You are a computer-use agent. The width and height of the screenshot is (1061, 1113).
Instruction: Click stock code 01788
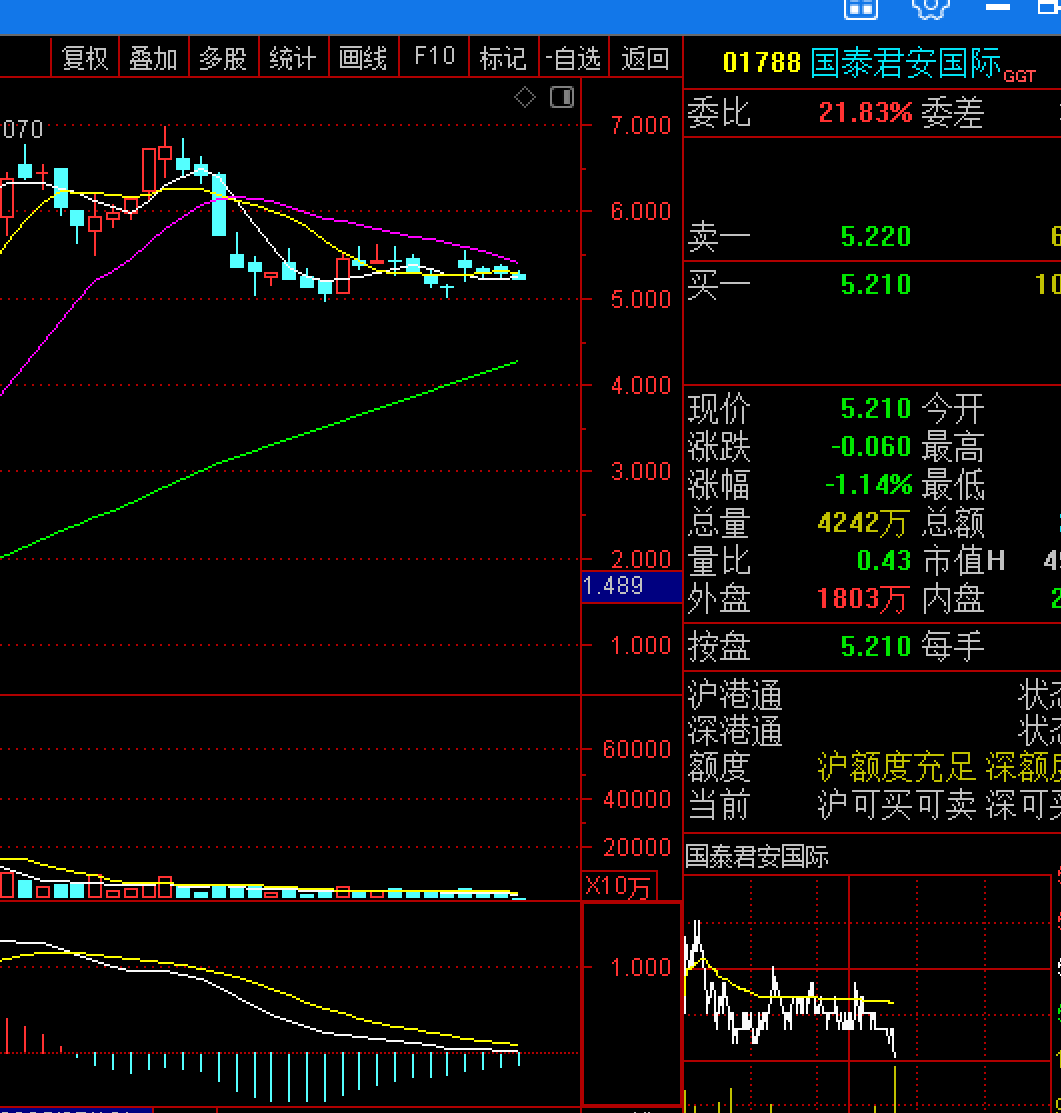point(762,63)
